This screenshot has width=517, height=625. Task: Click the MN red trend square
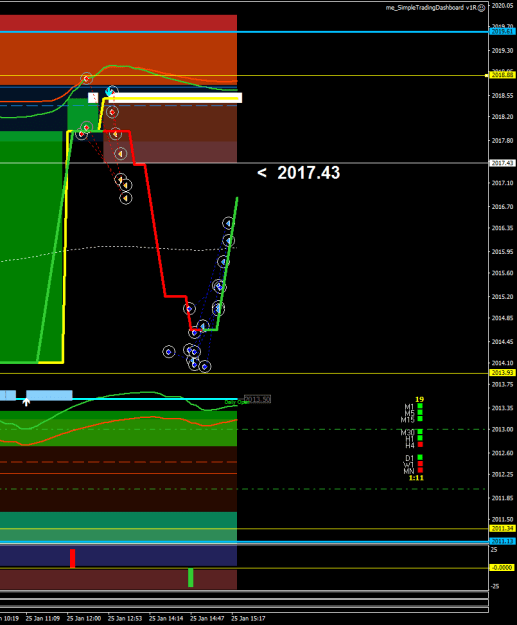pos(420,470)
